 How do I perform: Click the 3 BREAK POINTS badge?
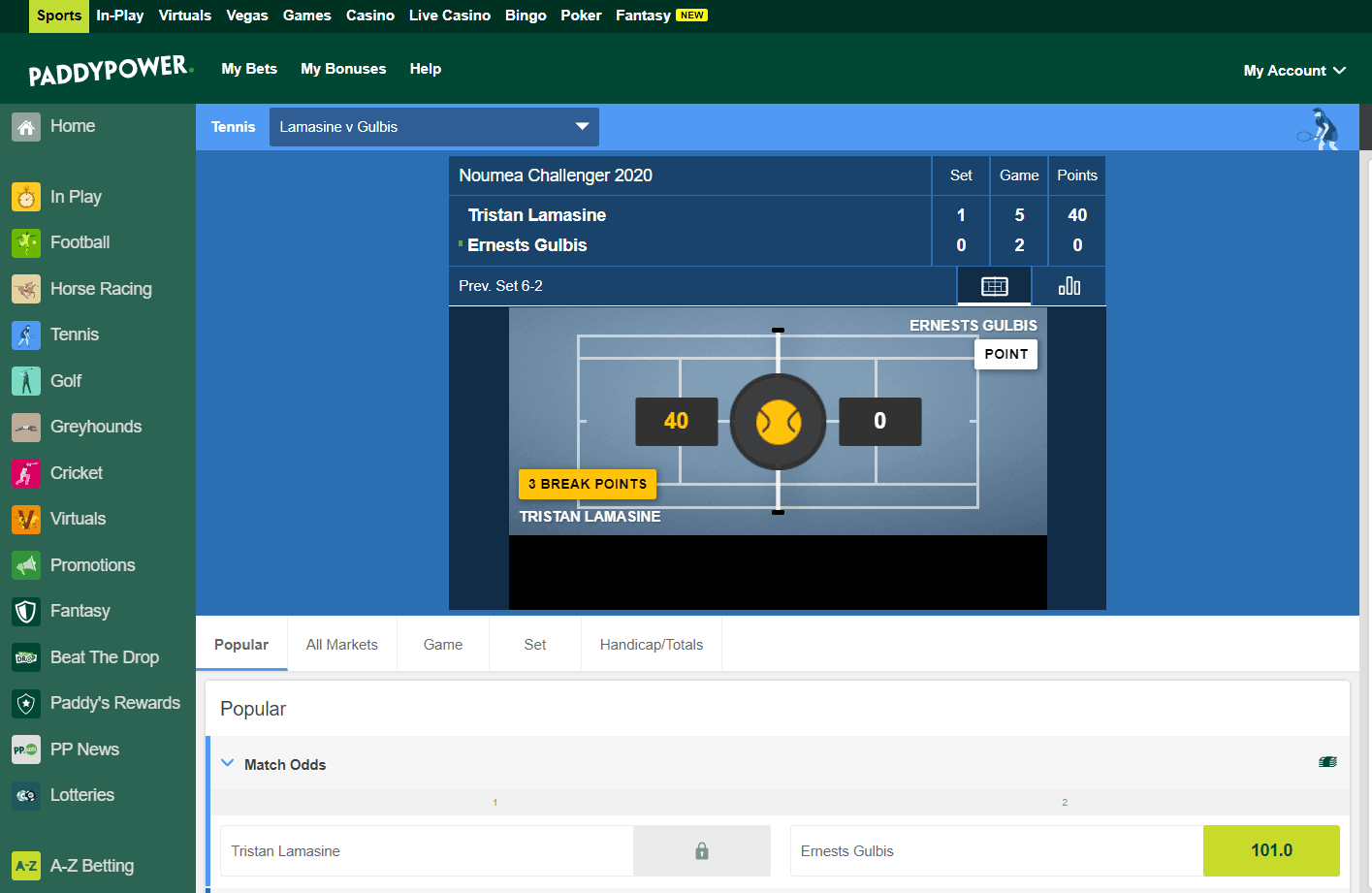588,484
